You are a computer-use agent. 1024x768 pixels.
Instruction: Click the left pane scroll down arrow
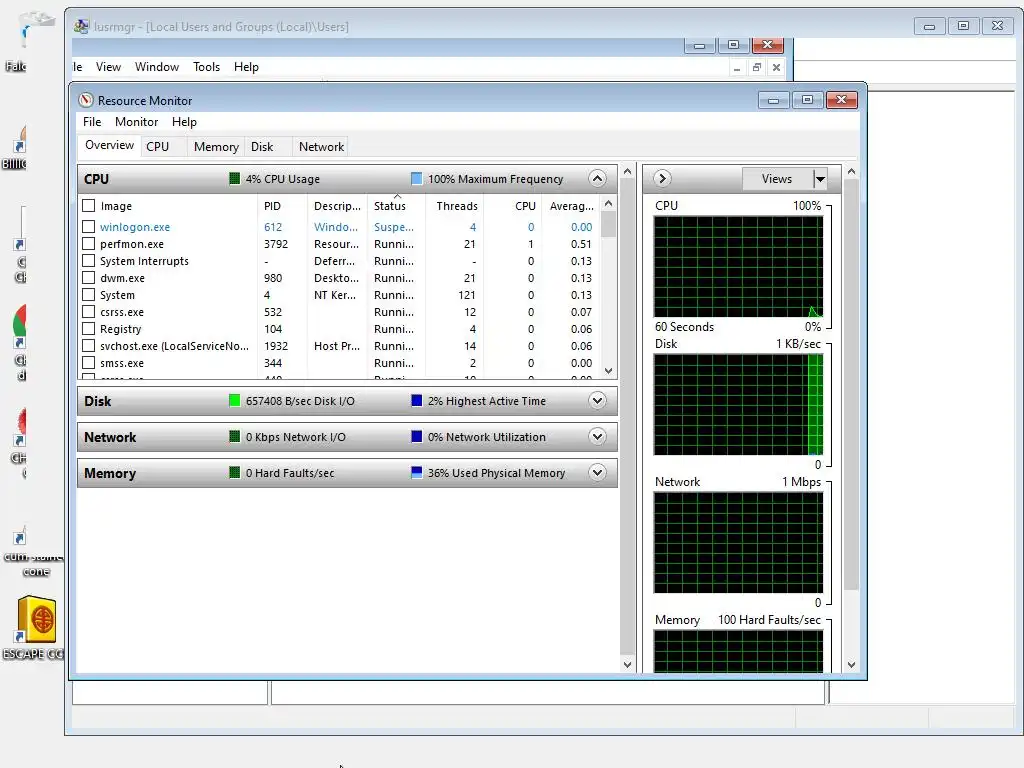click(627, 665)
